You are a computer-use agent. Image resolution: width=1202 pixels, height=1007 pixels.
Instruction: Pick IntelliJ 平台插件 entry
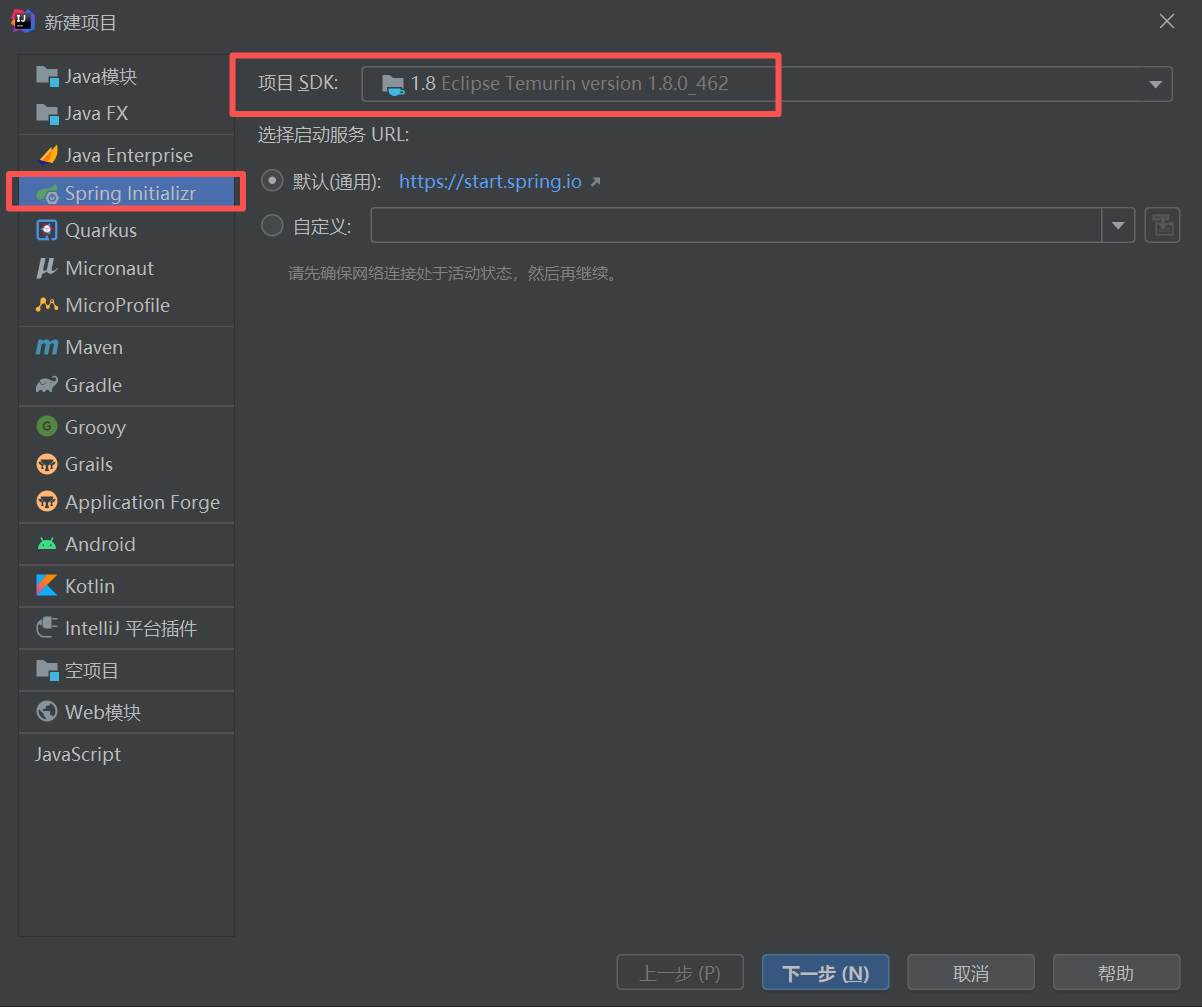pyautogui.click(x=126, y=628)
